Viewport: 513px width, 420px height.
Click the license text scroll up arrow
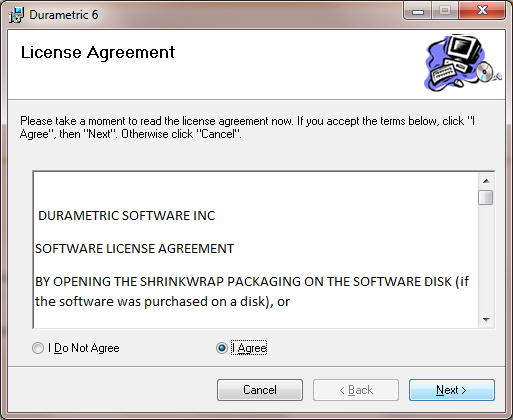pos(486,181)
